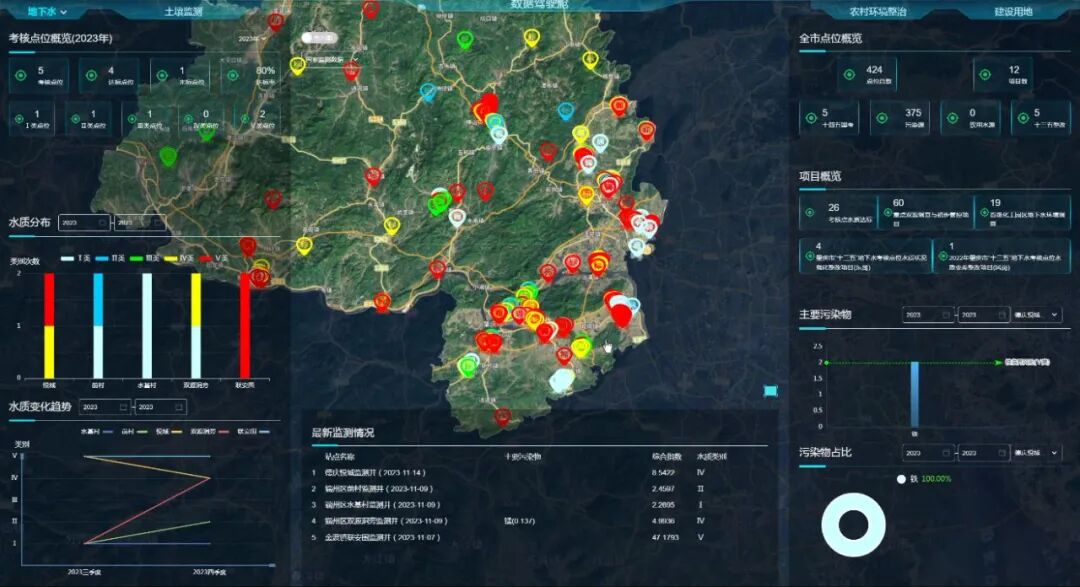Image resolution: width=1080 pixels, height=587 pixels.
Task: Switch to 土壤监测 tab
Action: coord(183,12)
